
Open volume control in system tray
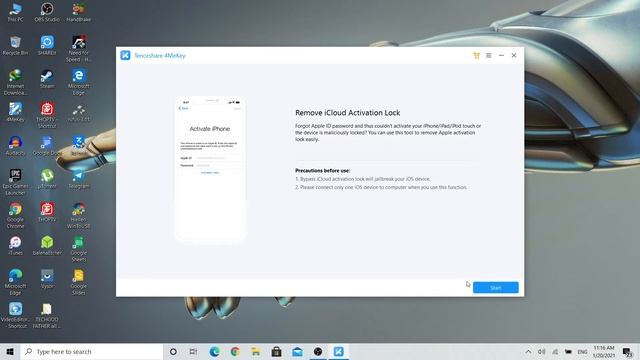point(542,351)
